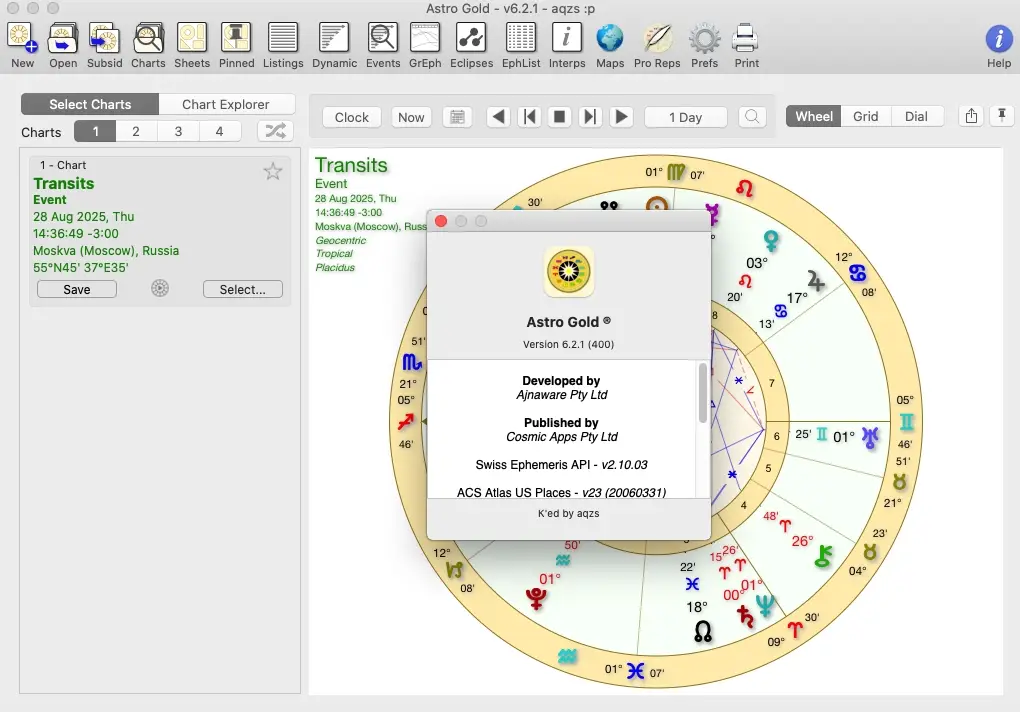Click the chart wheel settings icon

click(x=160, y=288)
